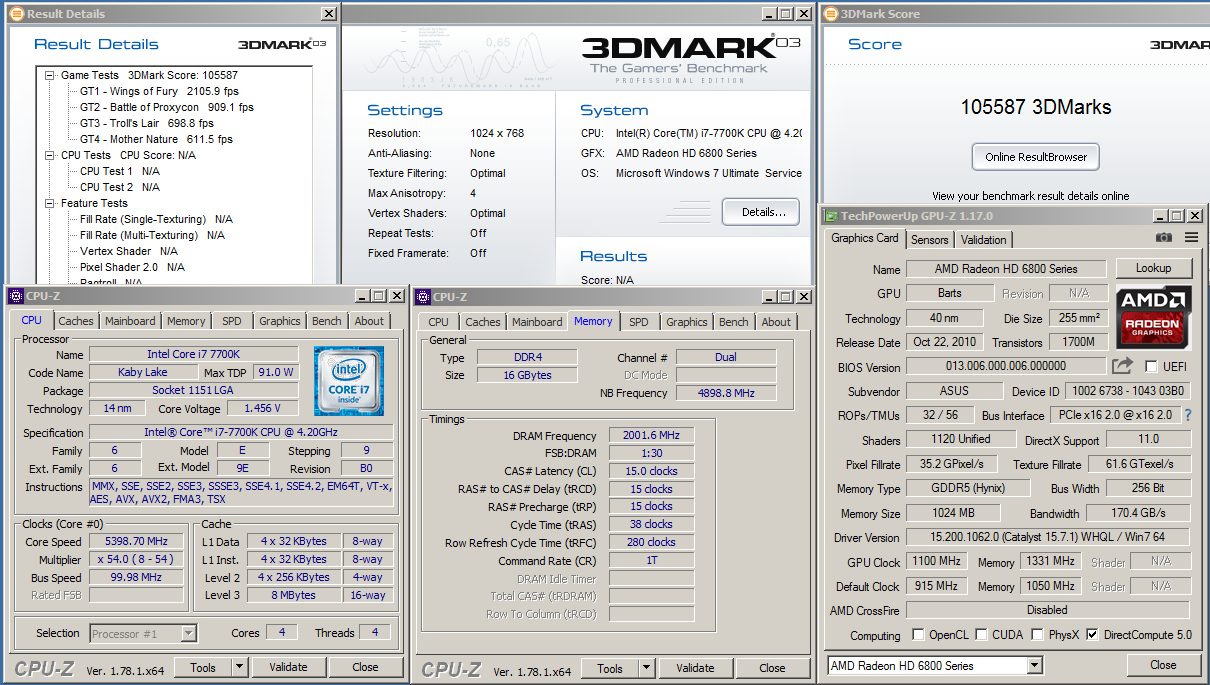Click the DRAM Frequency value field
The height and width of the screenshot is (685, 1210).
[x=650, y=436]
